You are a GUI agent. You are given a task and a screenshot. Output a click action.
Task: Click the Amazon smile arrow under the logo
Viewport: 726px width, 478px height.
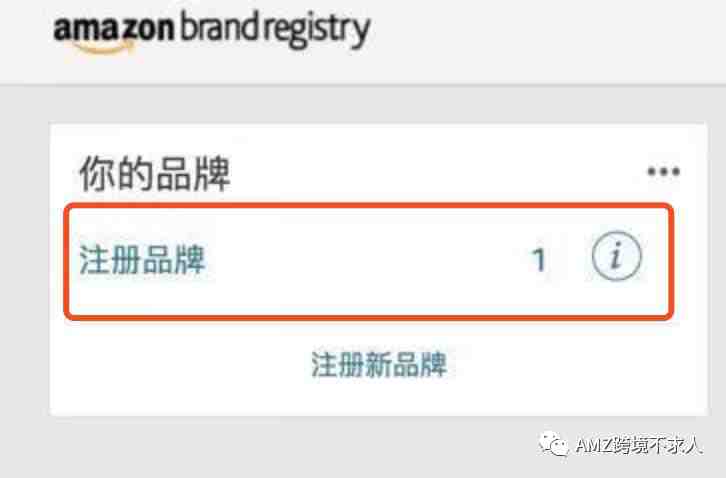(106, 46)
